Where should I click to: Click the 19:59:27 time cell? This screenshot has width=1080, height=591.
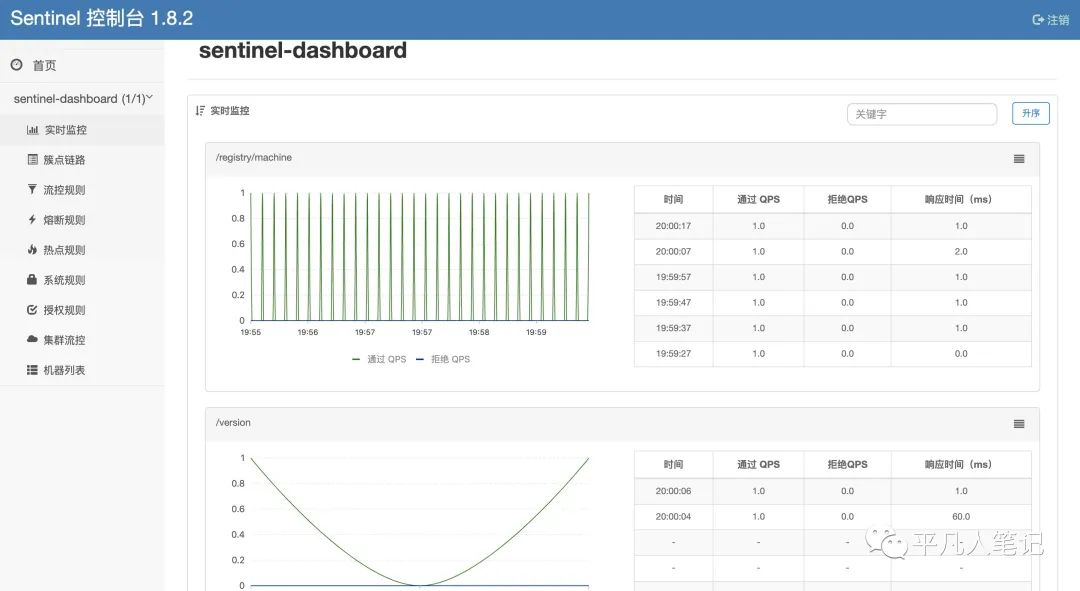[x=673, y=353]
